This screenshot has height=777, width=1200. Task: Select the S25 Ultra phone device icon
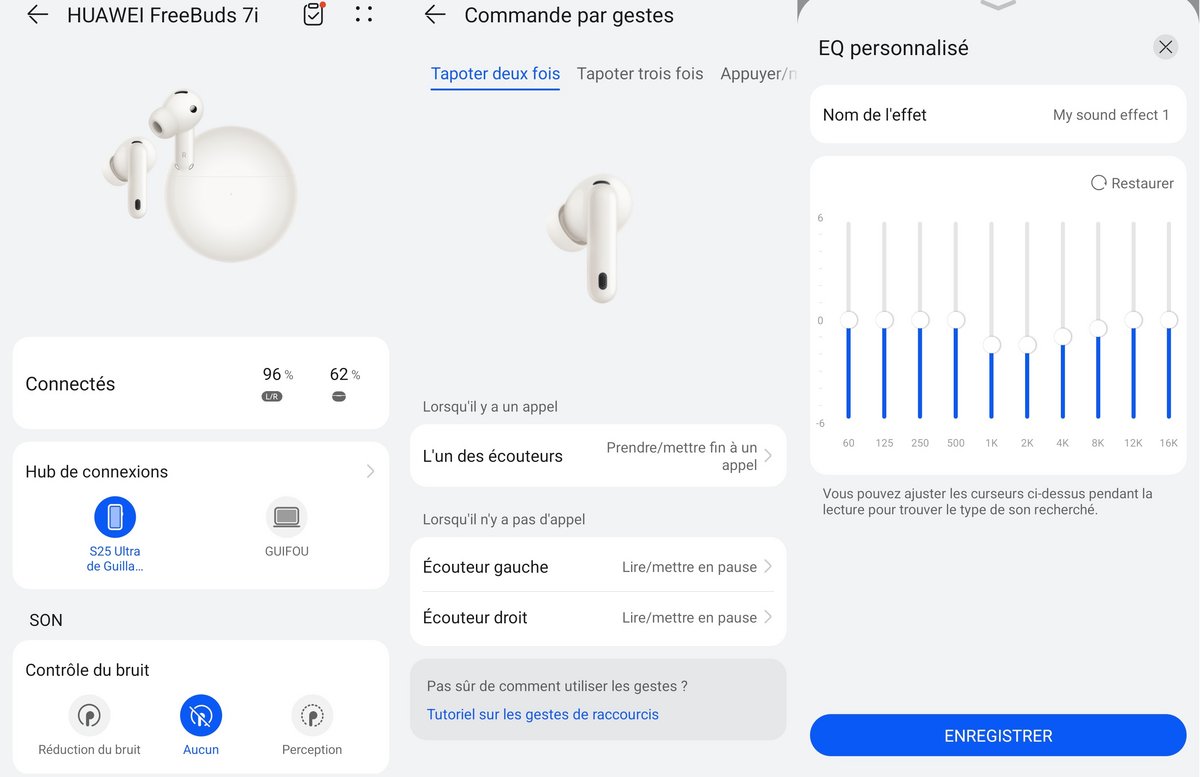(x=115, y=517)
